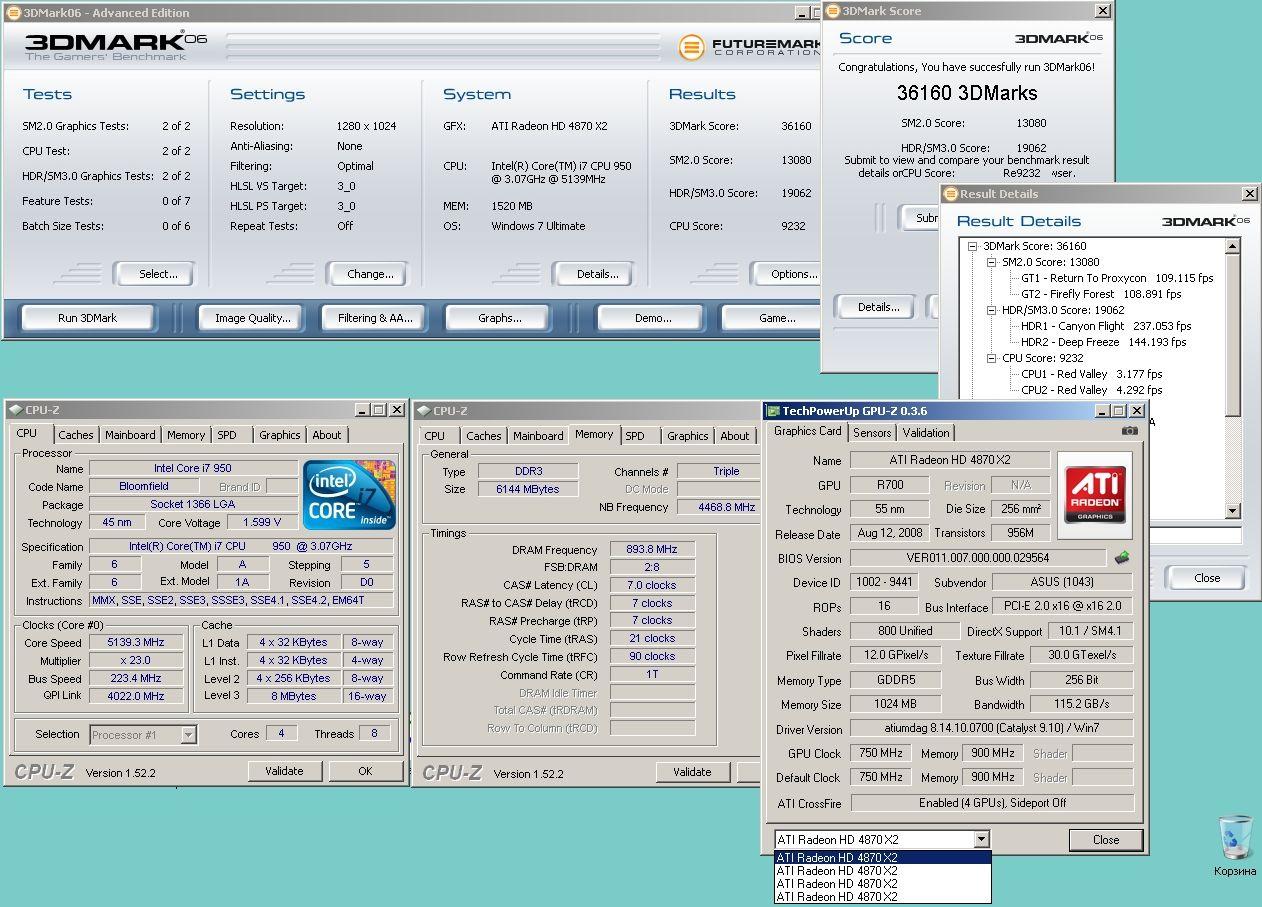Select the last ATI Radeon HD 4870 X2 list entry
This screenshot has width=1262, height=907.
[883, 897]
